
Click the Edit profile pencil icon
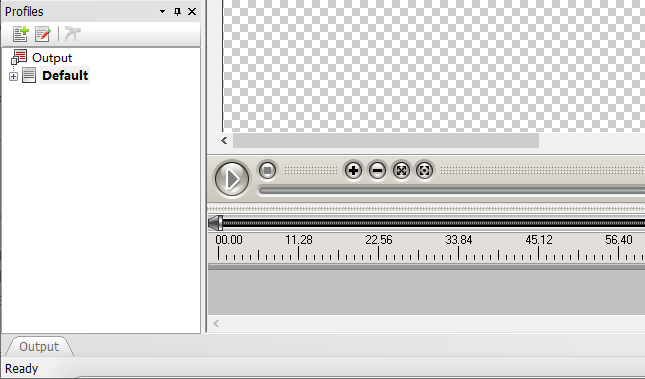coord(43,34)
